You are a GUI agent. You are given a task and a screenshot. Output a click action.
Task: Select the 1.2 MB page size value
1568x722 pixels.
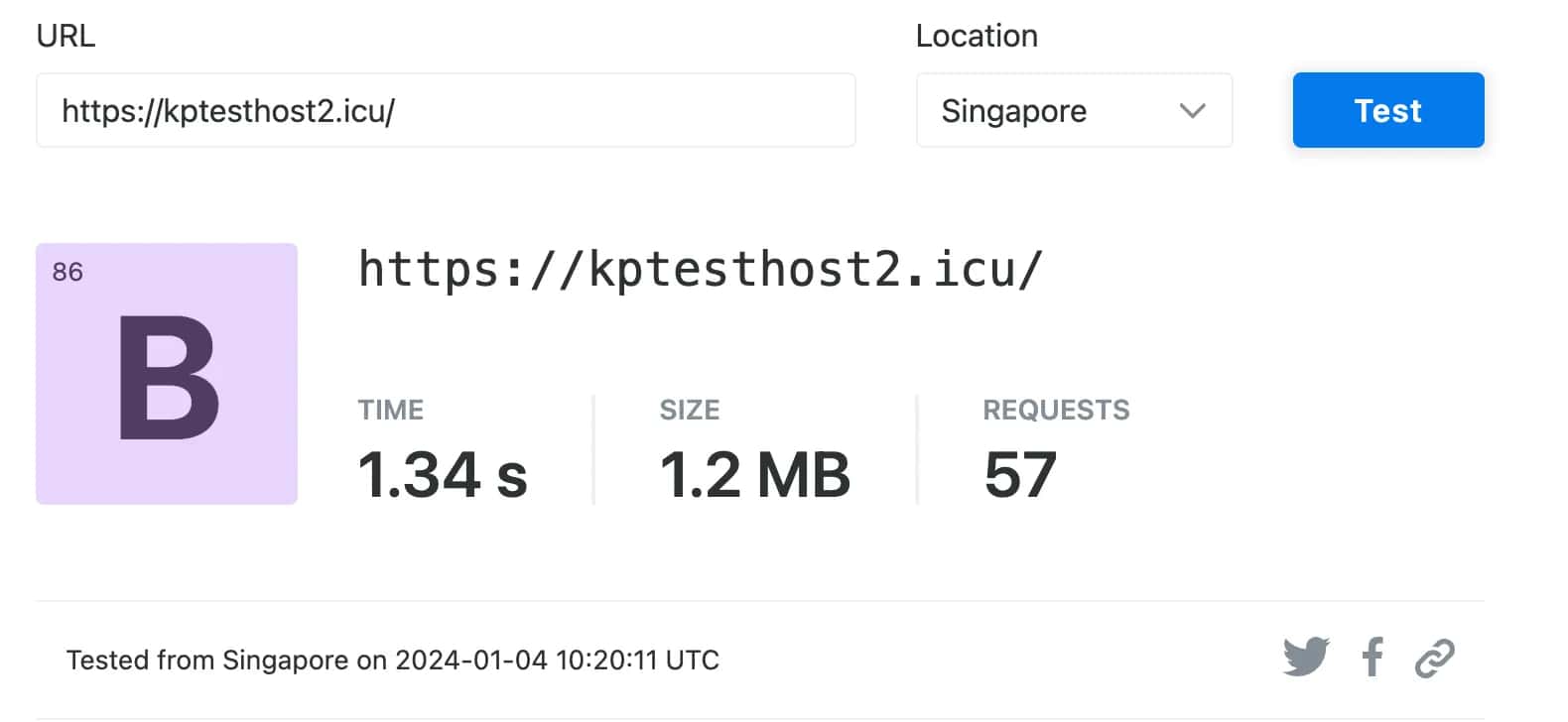coord(754,474)
